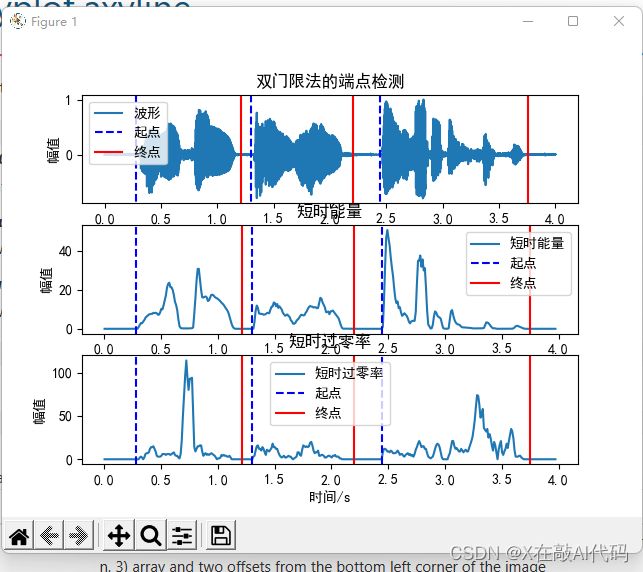This screenshot has width=643, height=572.
Task: Reset the plot to the original view with Home
Action: click(19, 536)
